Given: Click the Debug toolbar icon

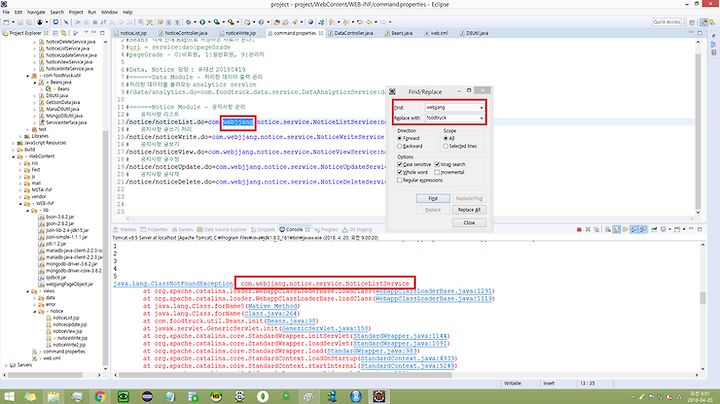Looking at the screenshot, I should (x=188, y=22).
